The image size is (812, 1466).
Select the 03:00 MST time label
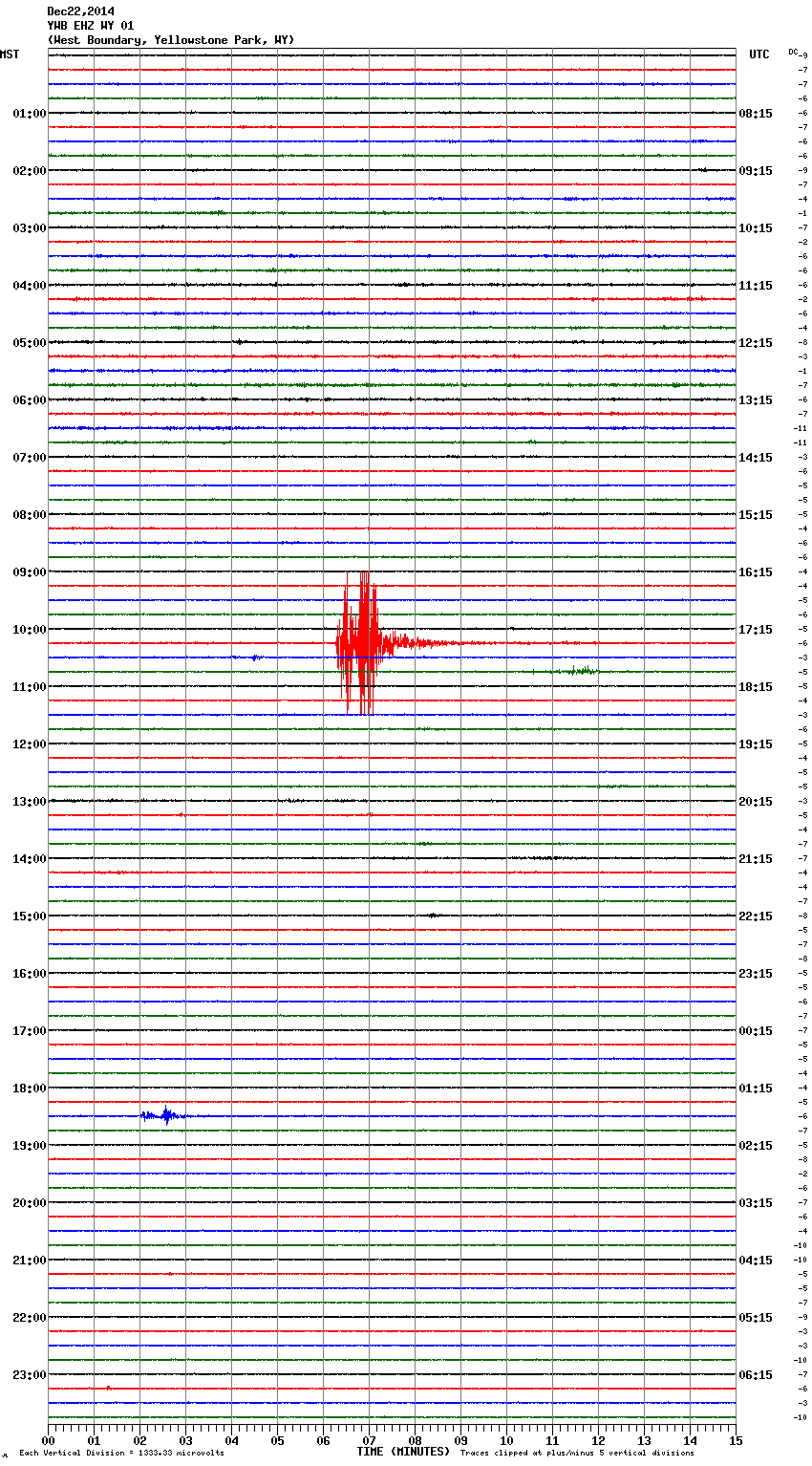[x=29, y=228]
